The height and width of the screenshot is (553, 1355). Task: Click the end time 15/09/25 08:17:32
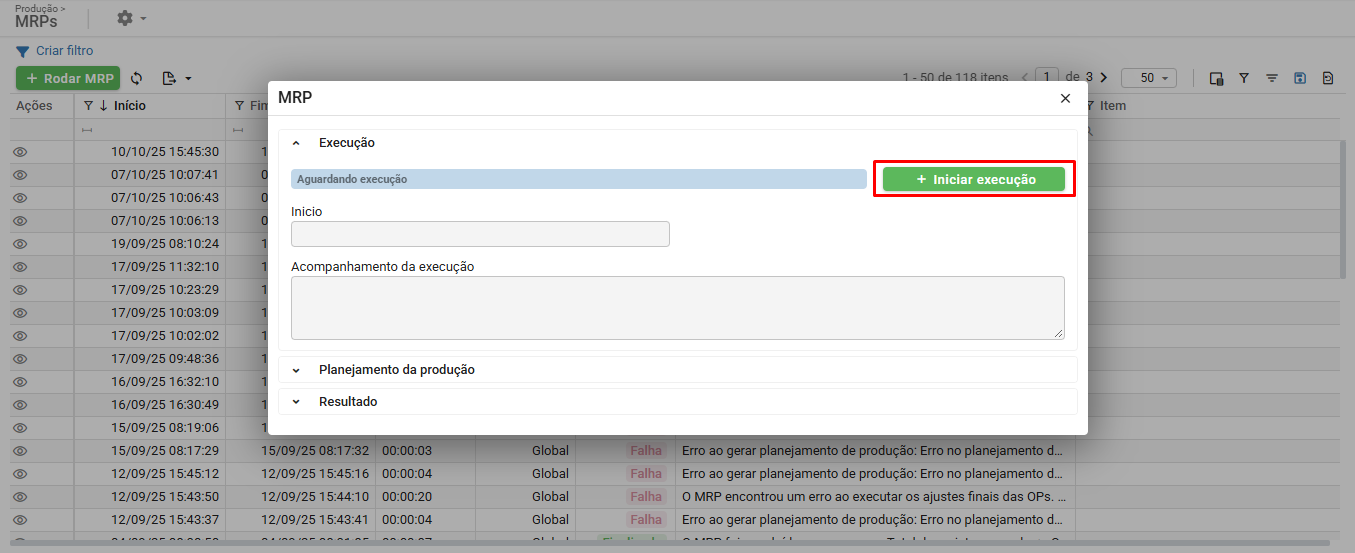coord(315,451)
